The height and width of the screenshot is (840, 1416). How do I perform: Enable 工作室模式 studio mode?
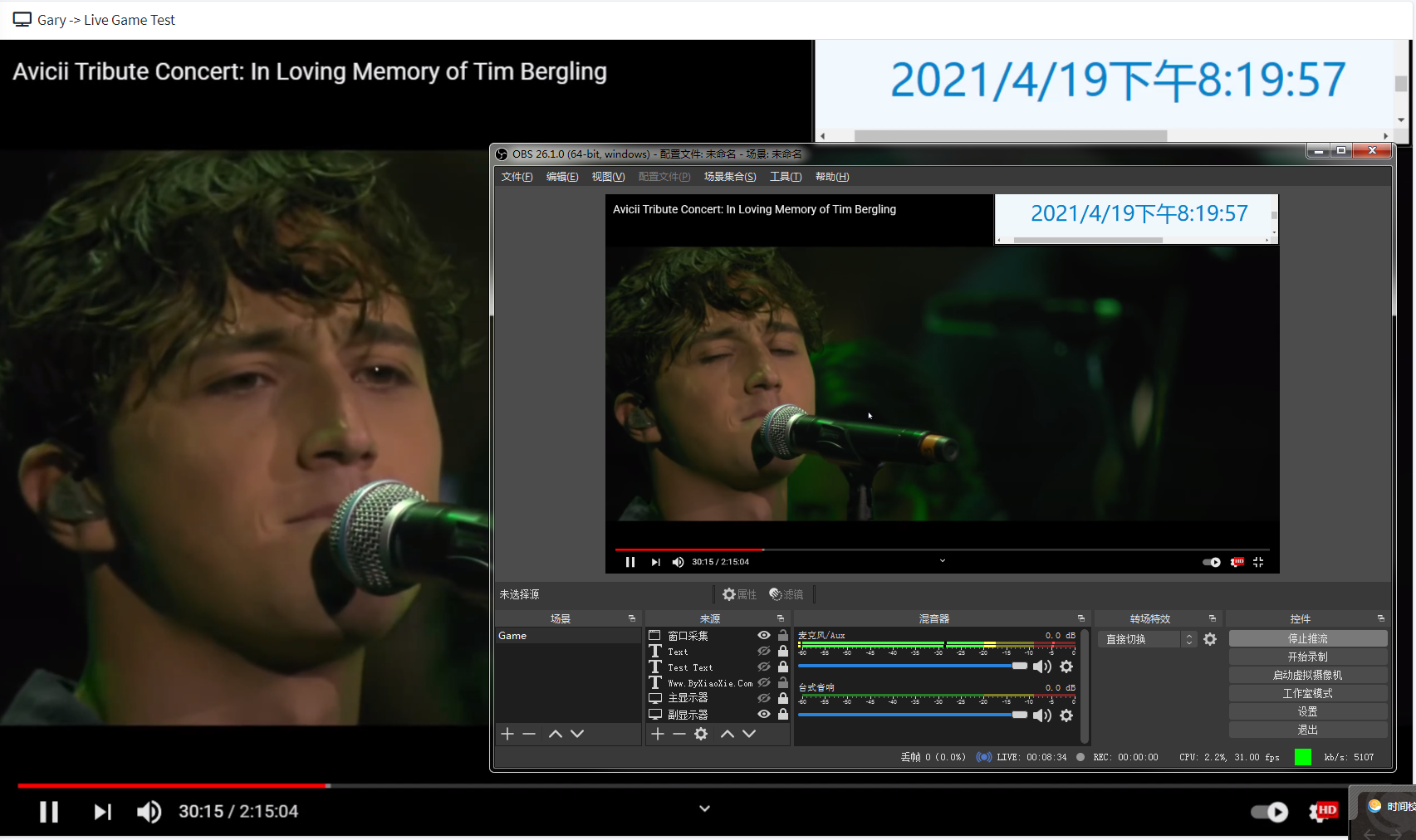(x=1308, y=693)
